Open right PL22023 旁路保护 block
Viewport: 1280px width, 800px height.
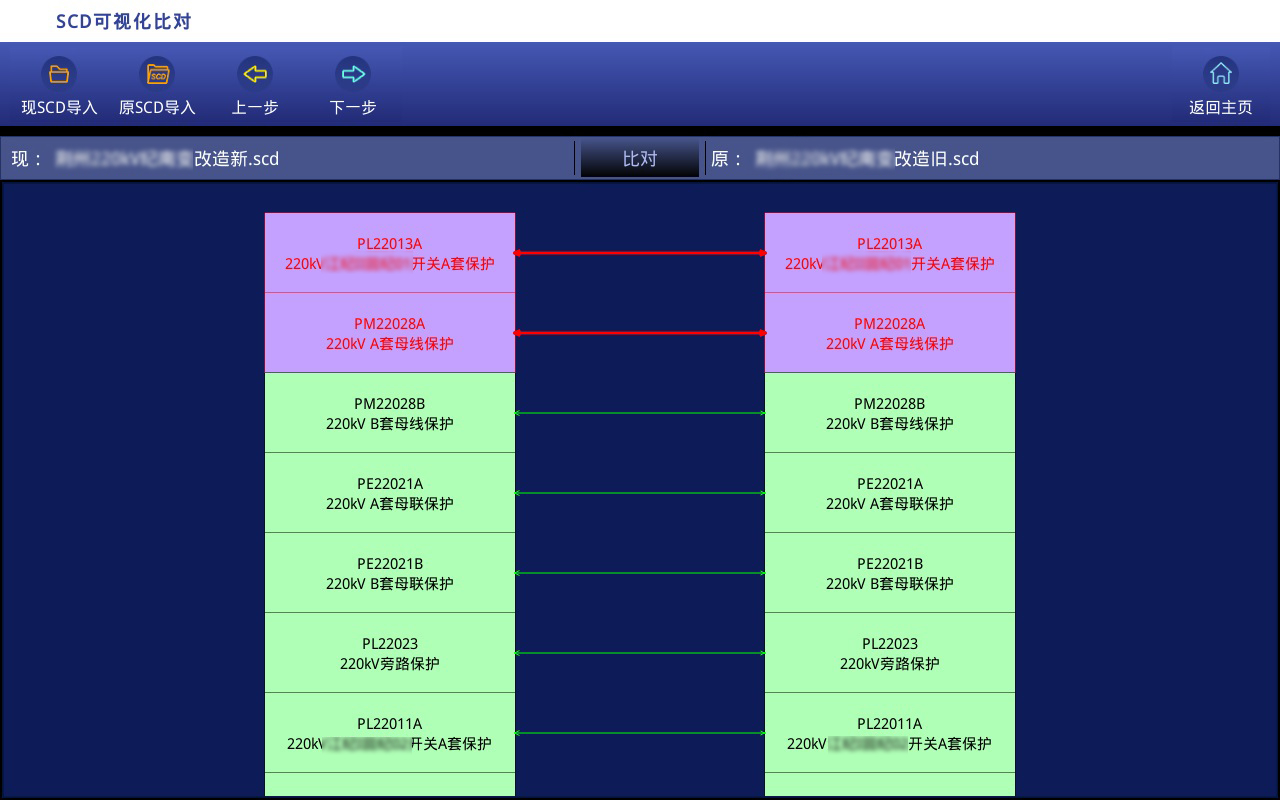coord(890,653)
